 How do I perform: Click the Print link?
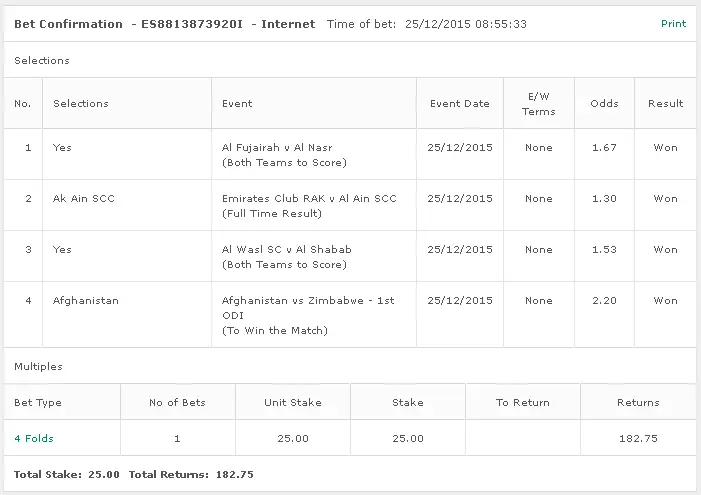pos(673,23)
